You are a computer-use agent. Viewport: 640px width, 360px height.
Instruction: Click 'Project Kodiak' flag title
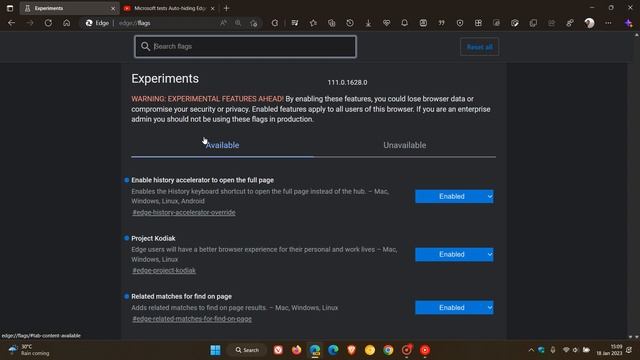153,238
